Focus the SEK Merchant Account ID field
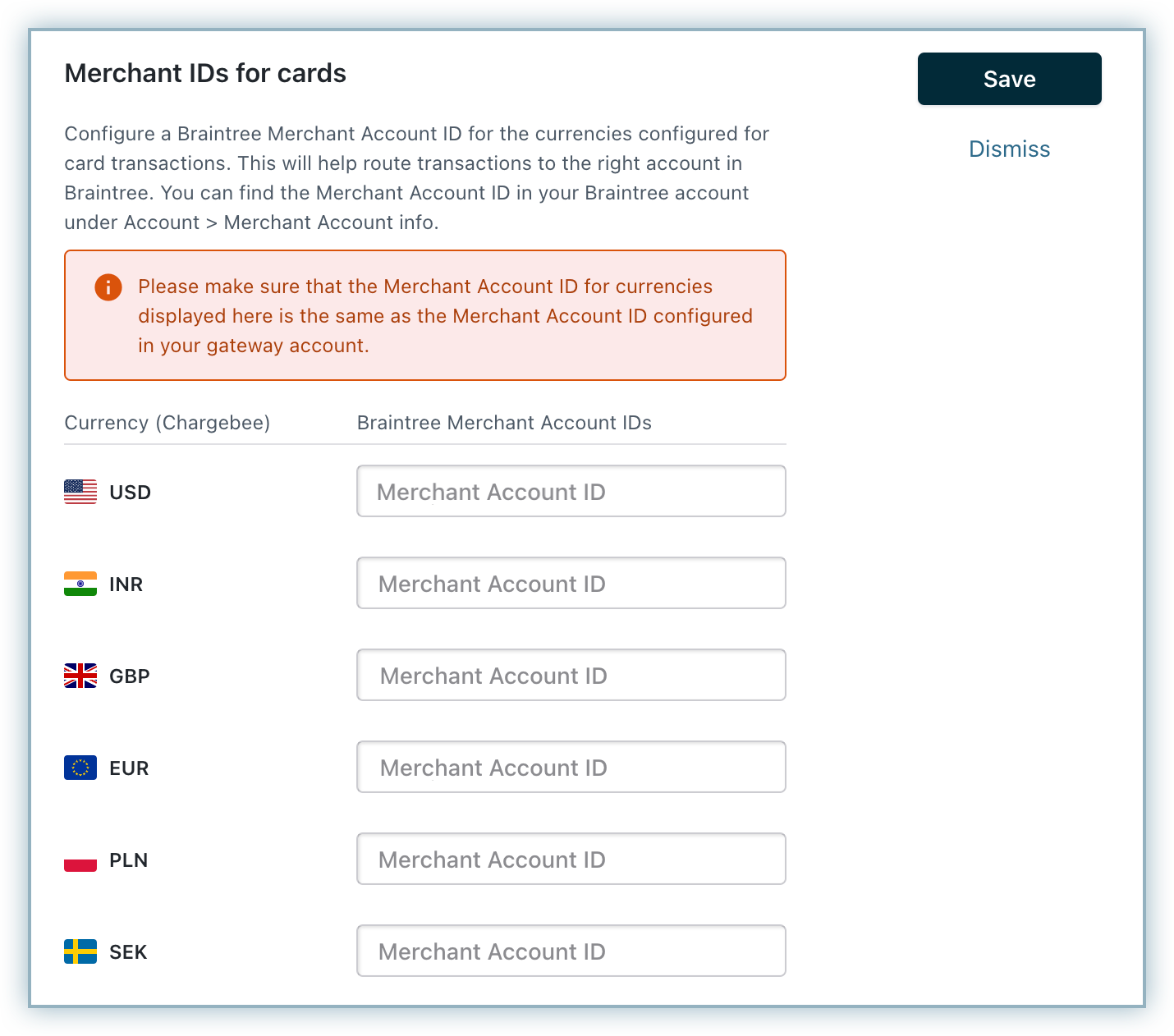Viewport: 1174px width, 1036px height. click(571, 951)
